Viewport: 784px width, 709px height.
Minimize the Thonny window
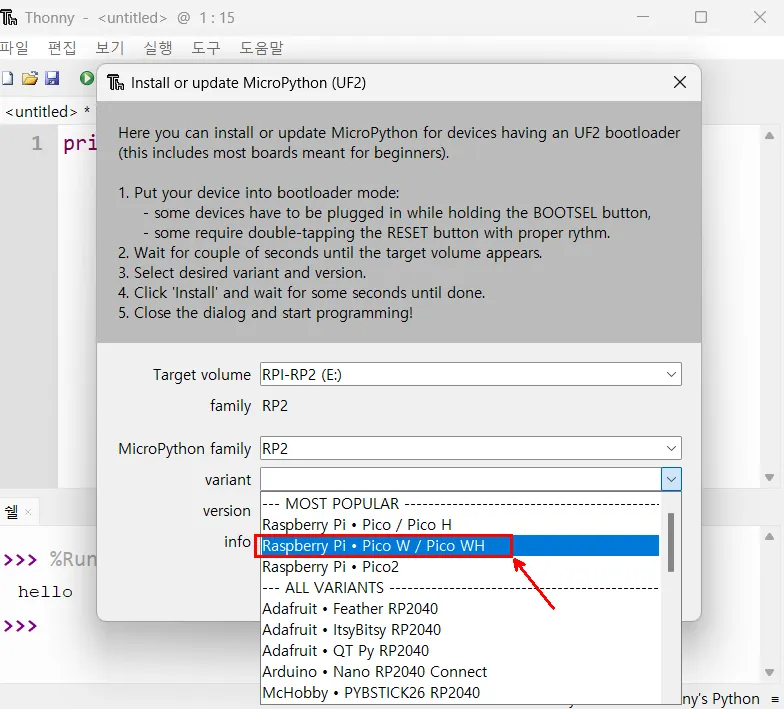[643, 17]
